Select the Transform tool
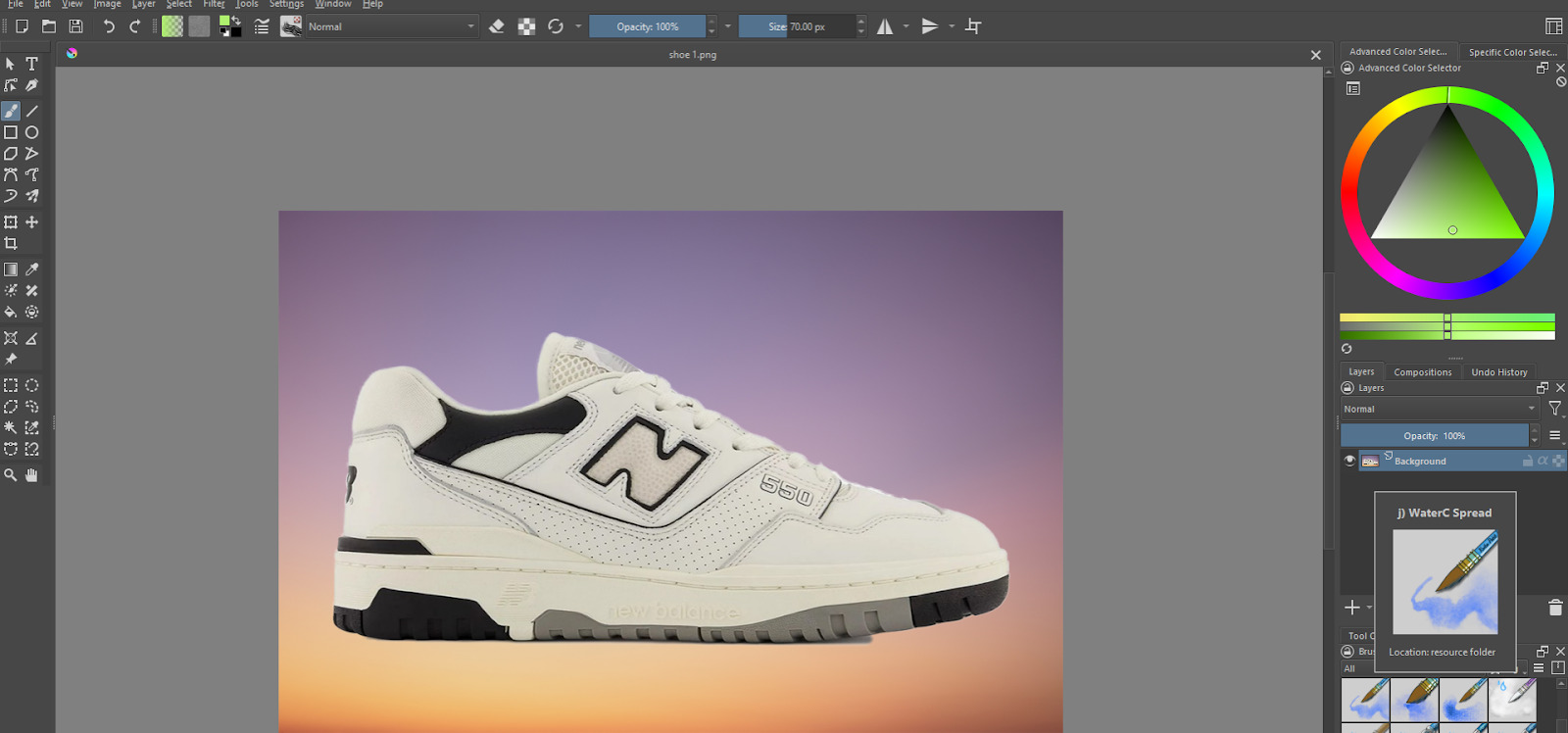Viewport: 1568px width, 733px height. (x=11, y=222)
